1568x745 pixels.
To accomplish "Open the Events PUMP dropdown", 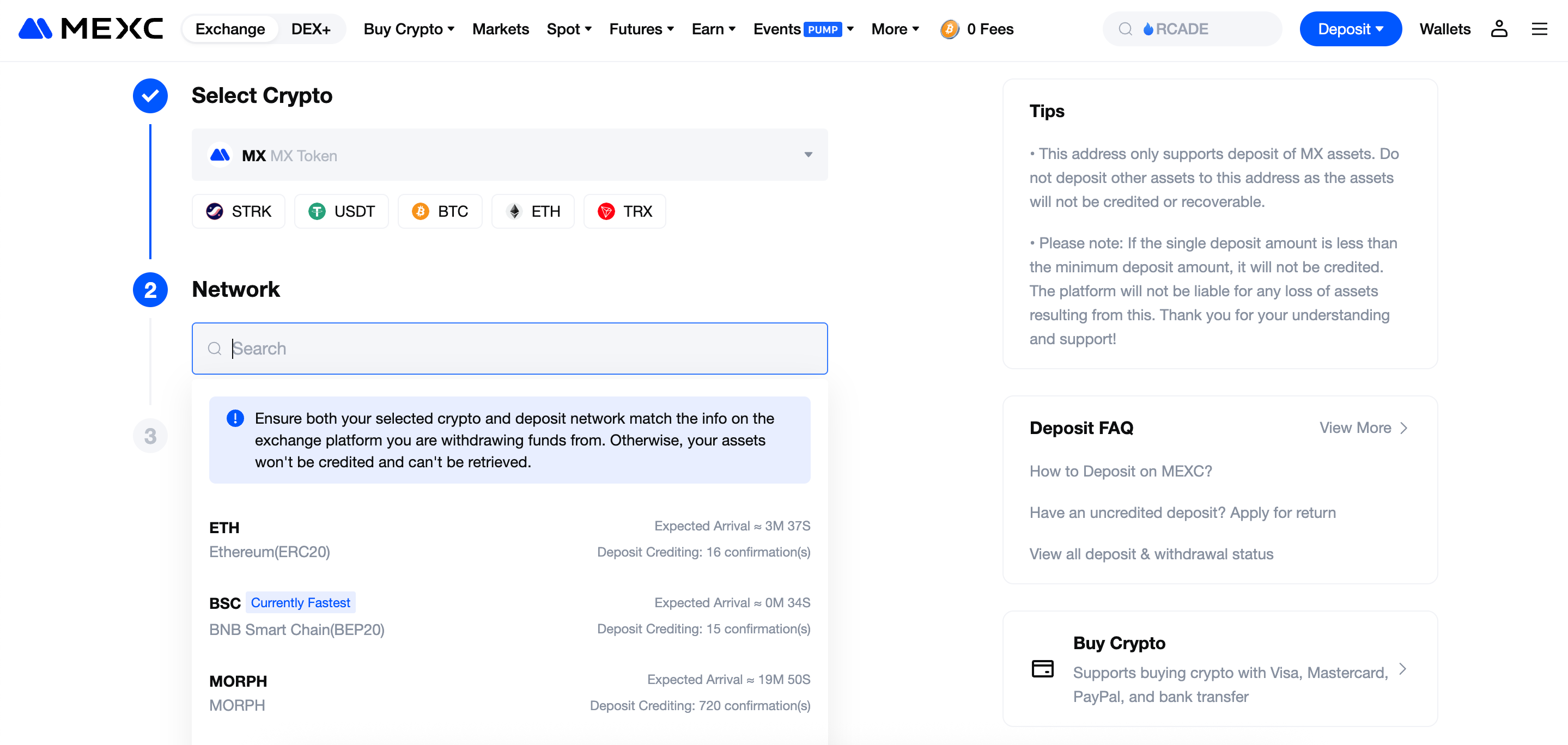I will (x=804, y=29).
